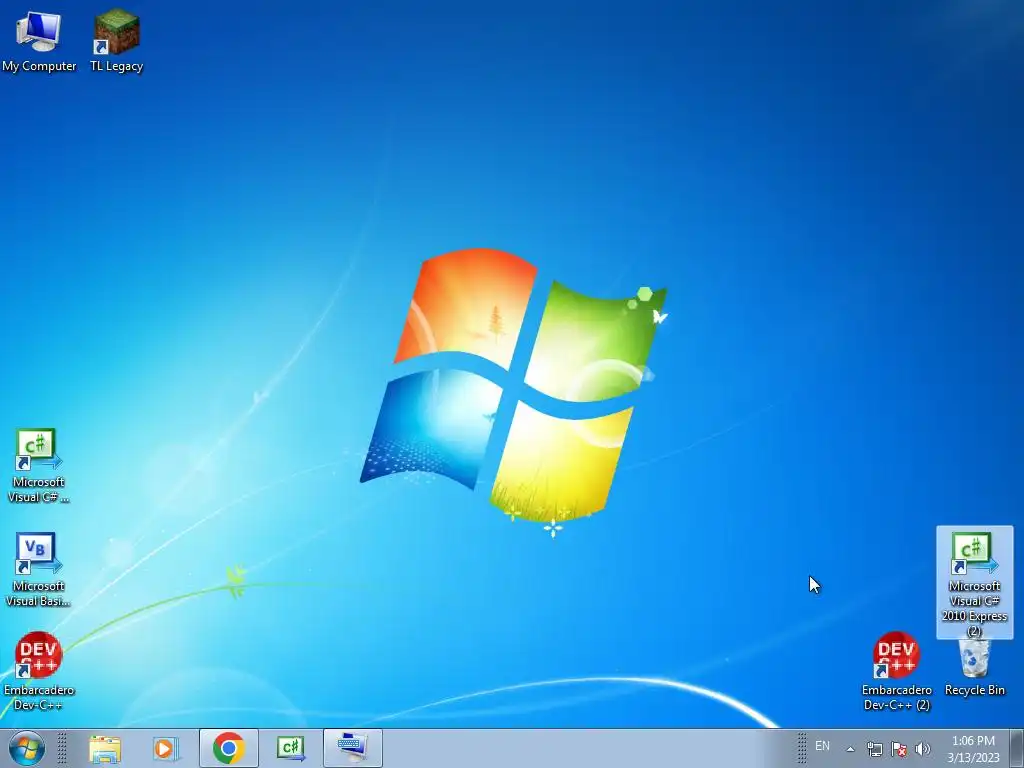Select Embarcadero Dev-C++ shortcut on left side

[x=38, y=671]
